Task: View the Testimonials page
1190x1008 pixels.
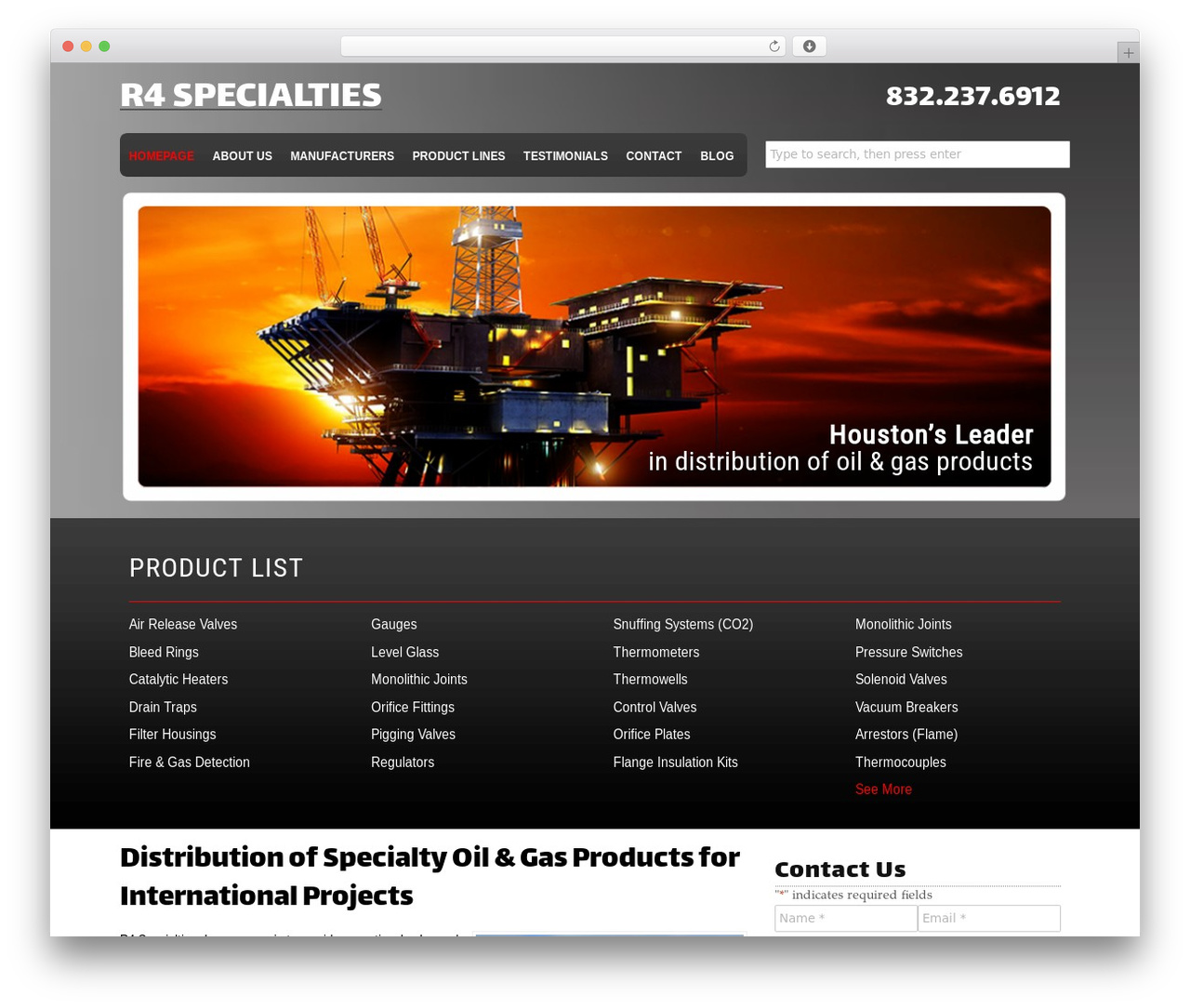Action: (565, 156)
